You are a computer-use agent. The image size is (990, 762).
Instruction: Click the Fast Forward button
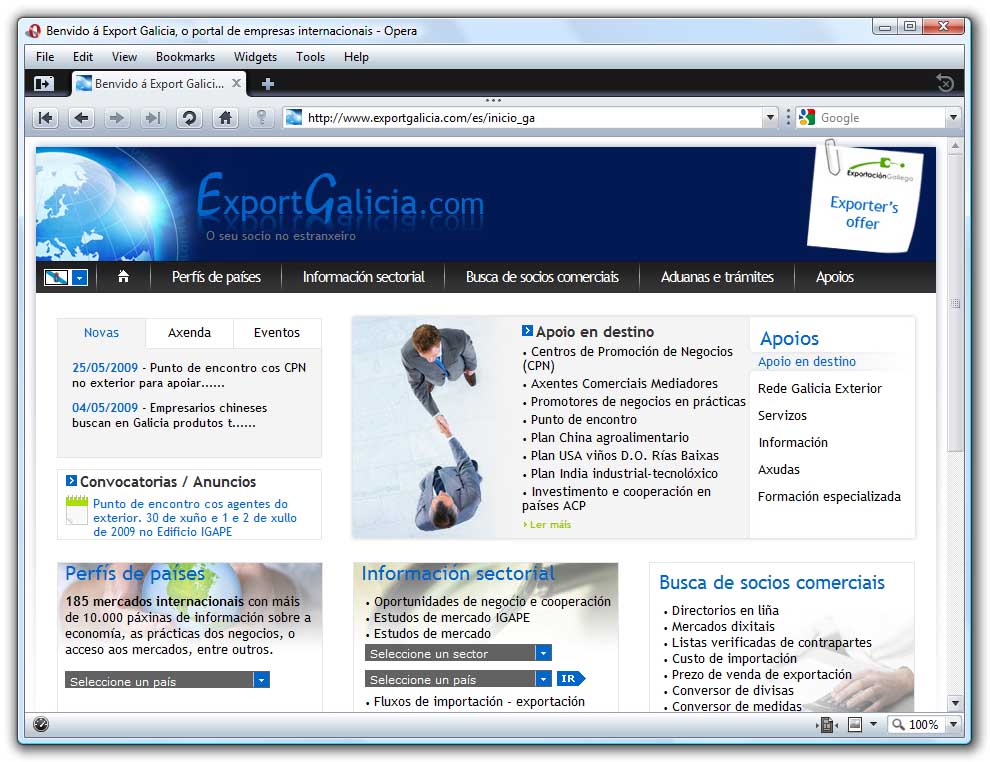click(153, 117)
